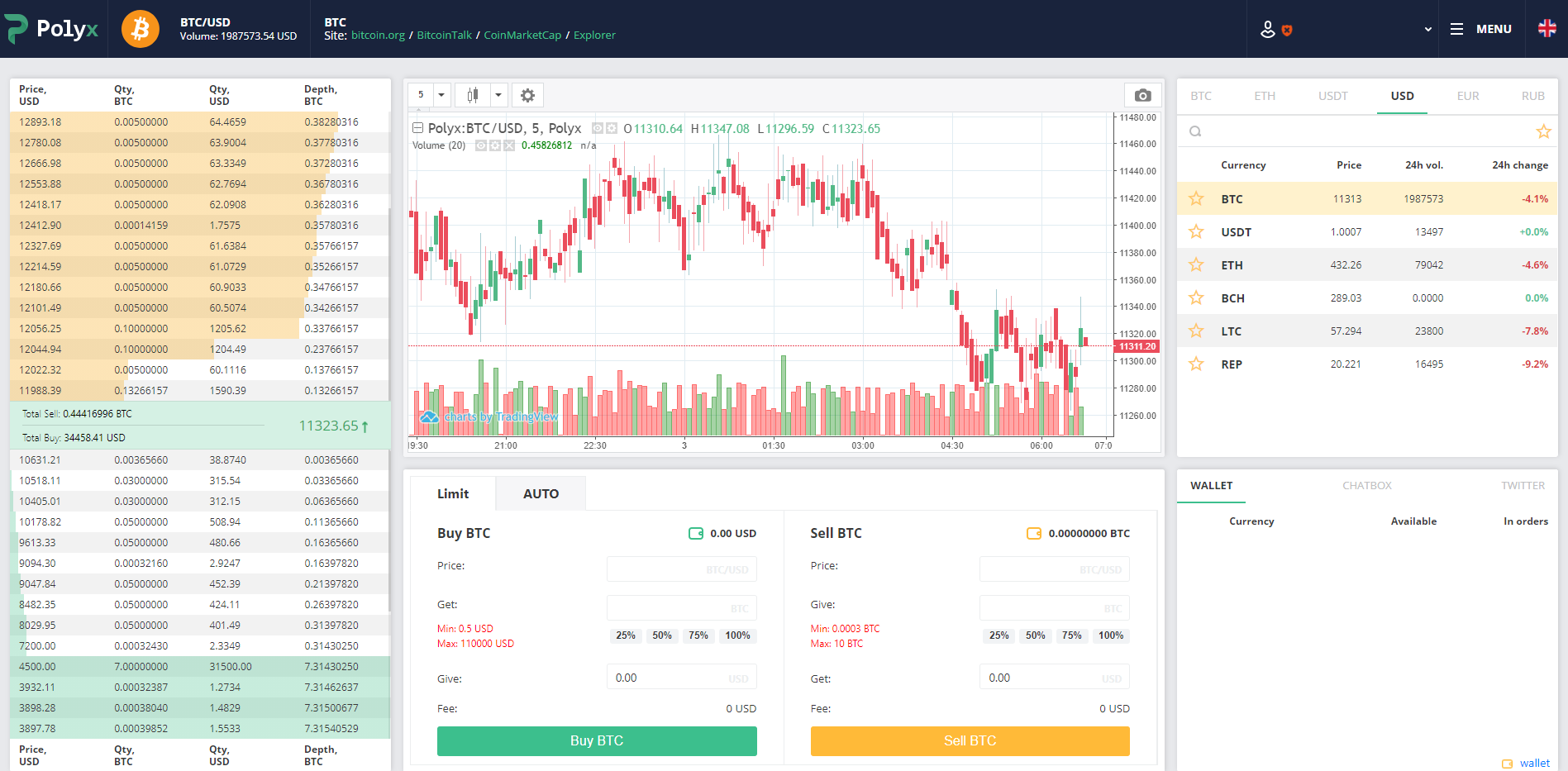
Task: Expand the account dropdown chevron in the header
Action: (1427, 29)
